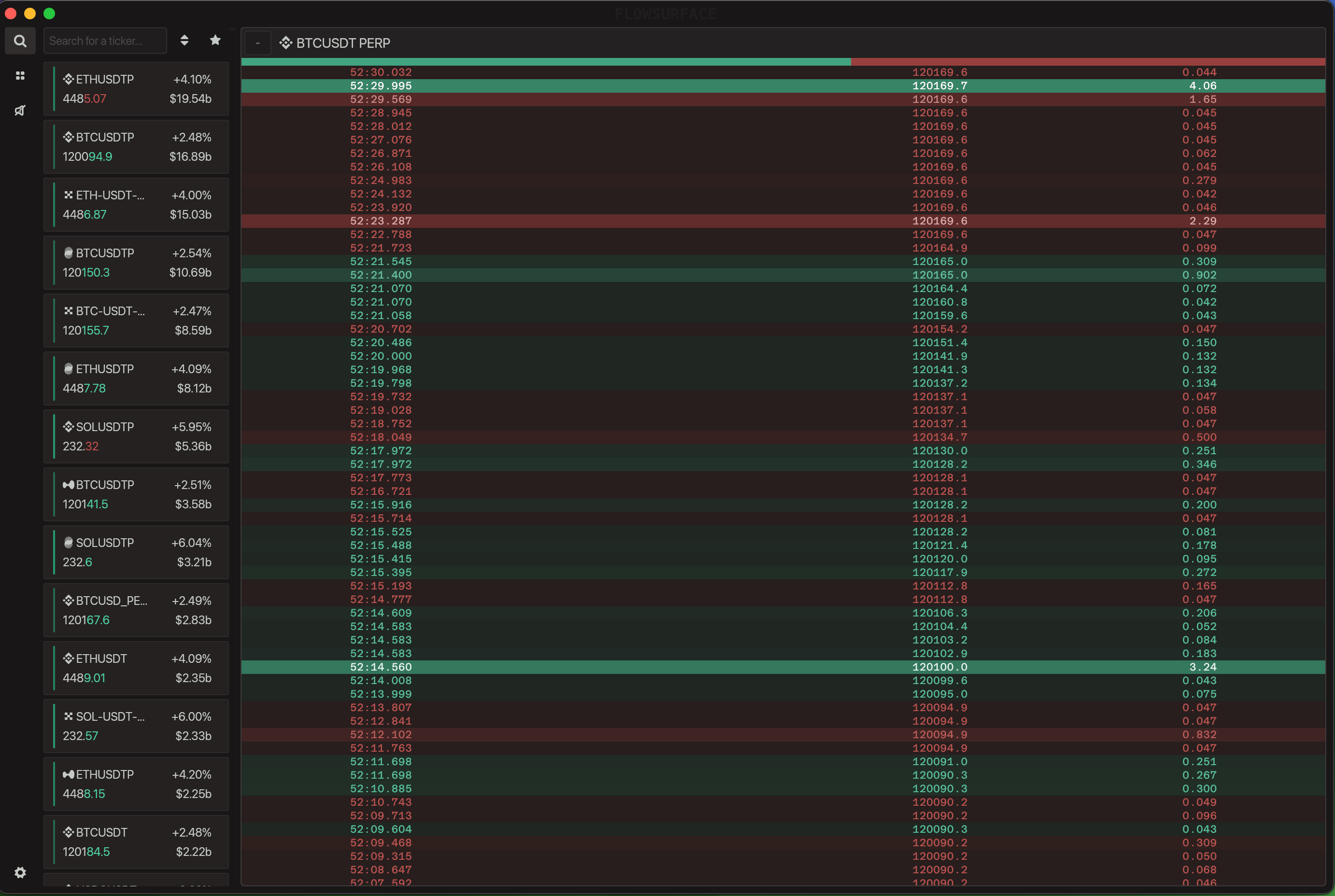
Task: Select SOL-USDT ticker priced 232.57
Action: click(136, 726)
